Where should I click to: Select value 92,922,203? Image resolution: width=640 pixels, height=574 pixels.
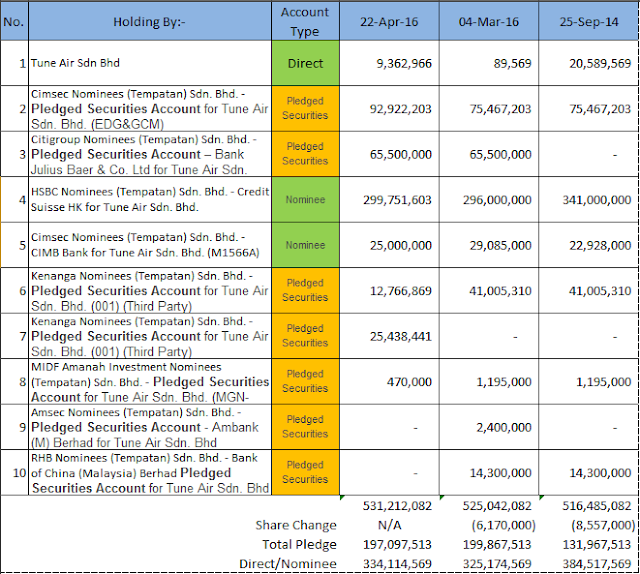coord(400,109)
